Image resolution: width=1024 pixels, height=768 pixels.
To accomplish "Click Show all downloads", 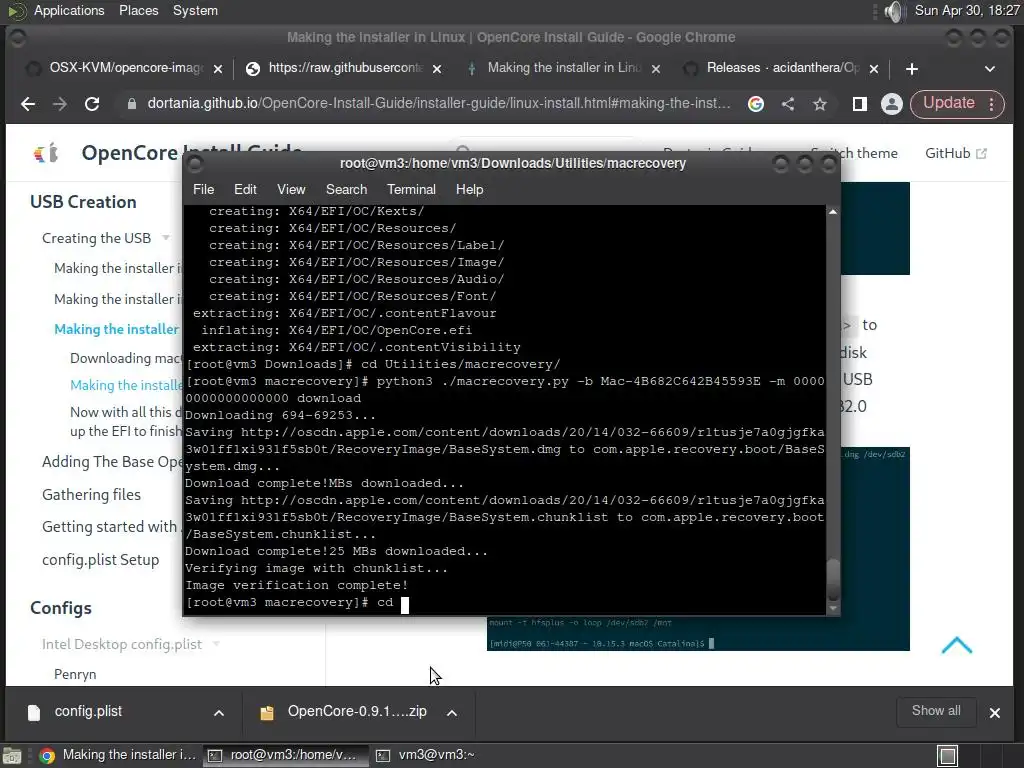I will [936, 711].
